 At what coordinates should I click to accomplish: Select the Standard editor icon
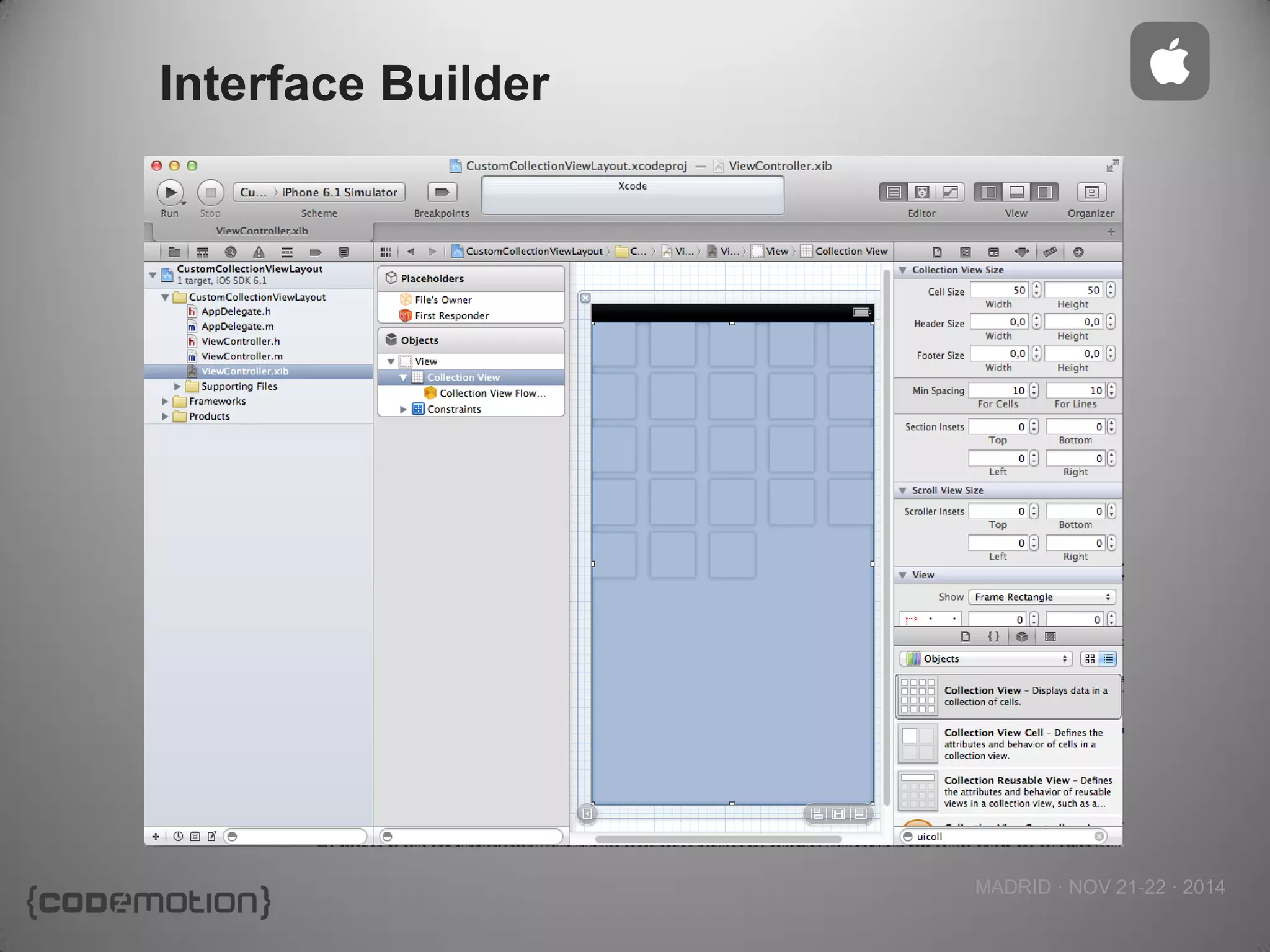coord(894,192)
